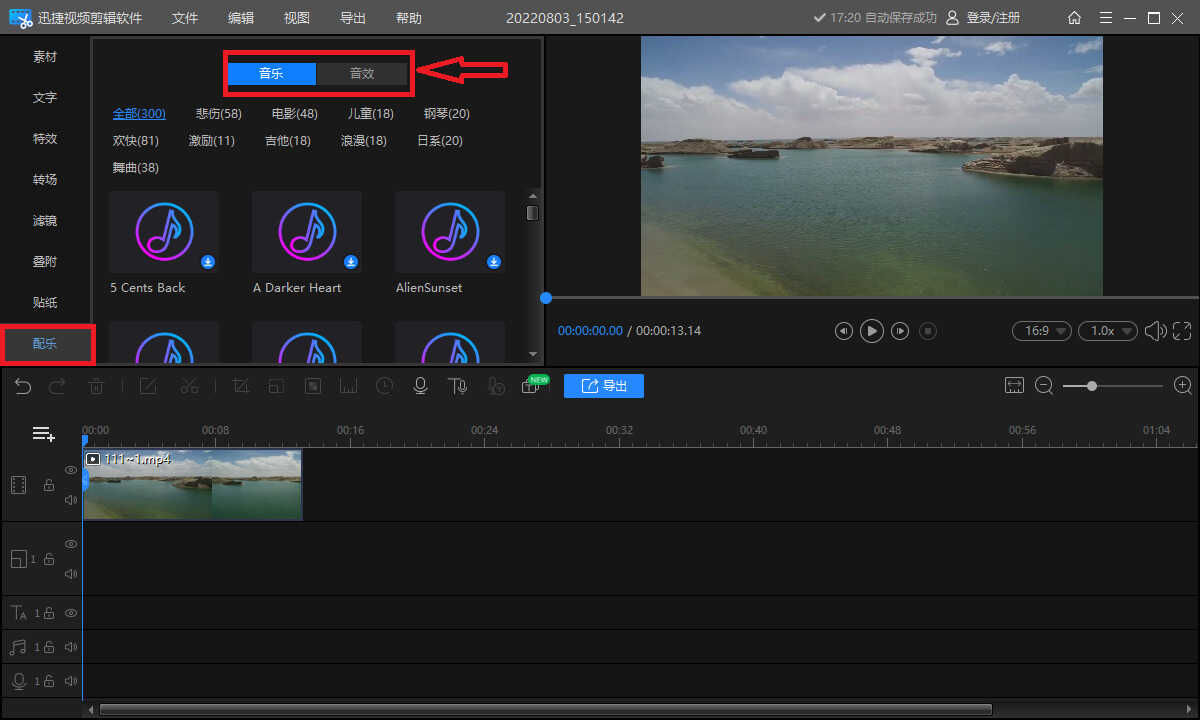This screenshot has width=1200, height=720.
Task: Start voice-over recording with microphone icon
Action: [421, 386]
